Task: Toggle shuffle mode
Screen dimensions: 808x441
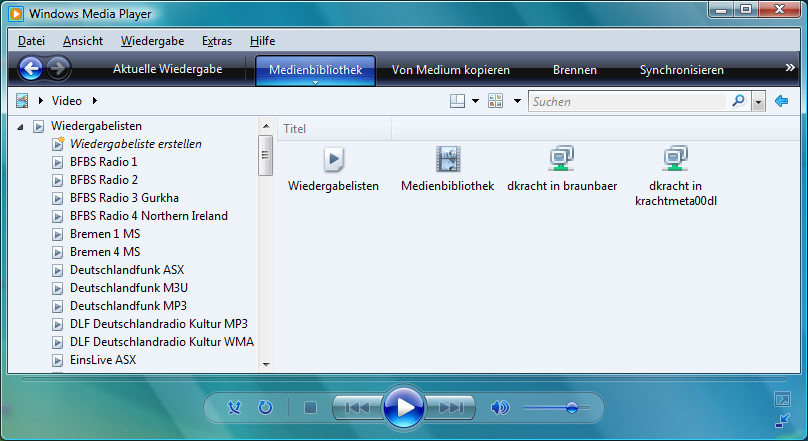Action: [x=235, y=408]
